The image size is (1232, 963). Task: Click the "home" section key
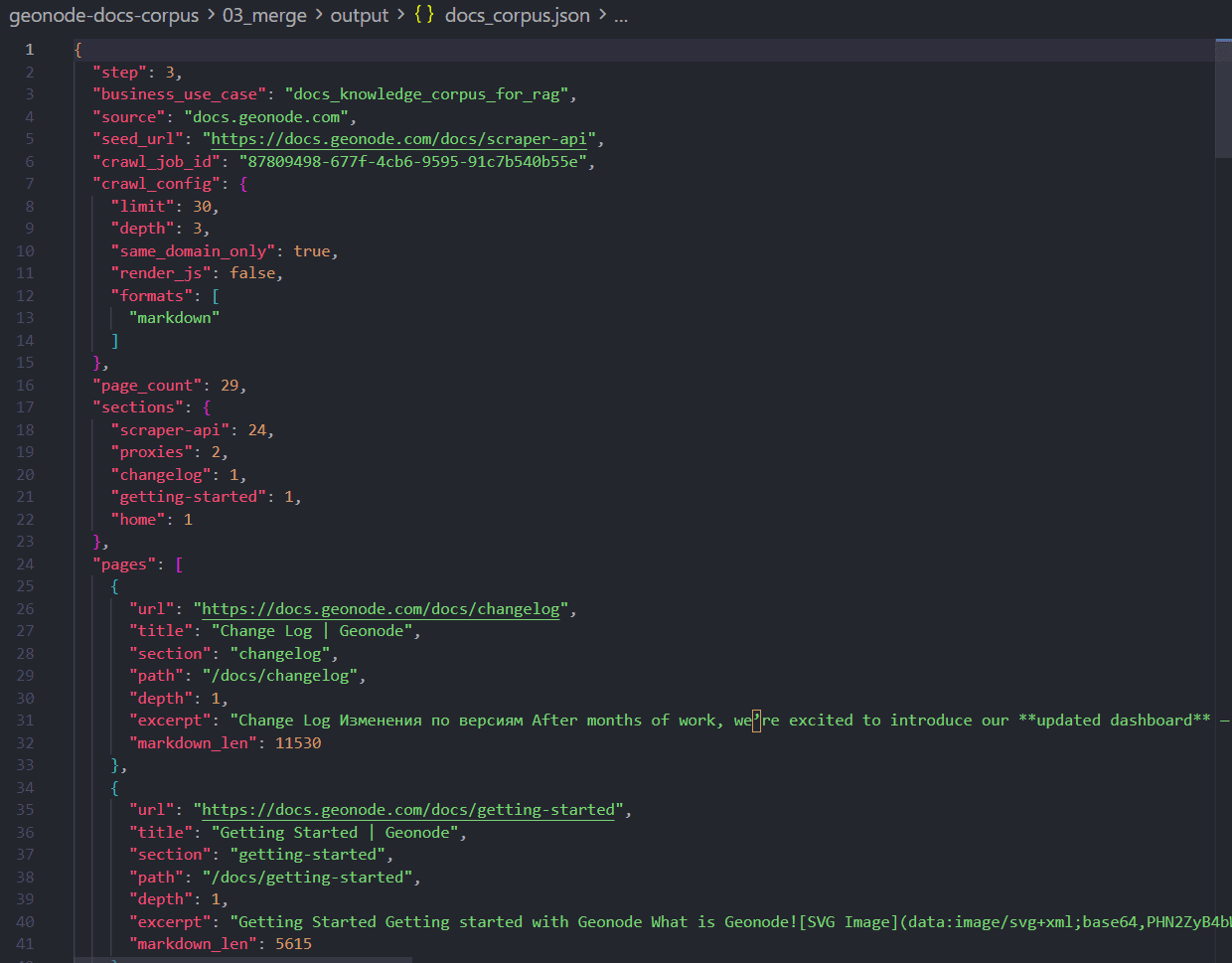[138, 520]
